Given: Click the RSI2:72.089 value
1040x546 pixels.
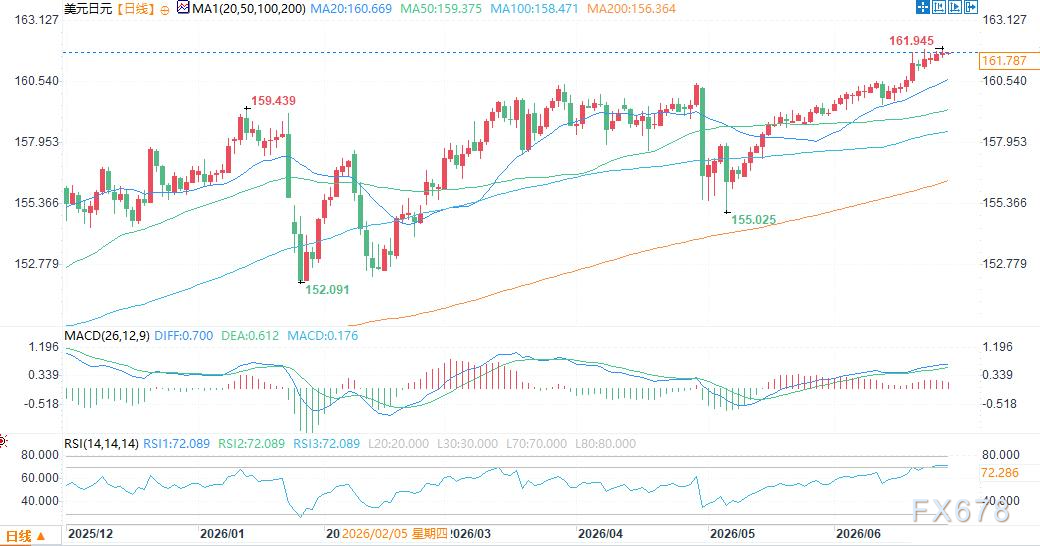Looking at the screenshot, I should 251,443.
